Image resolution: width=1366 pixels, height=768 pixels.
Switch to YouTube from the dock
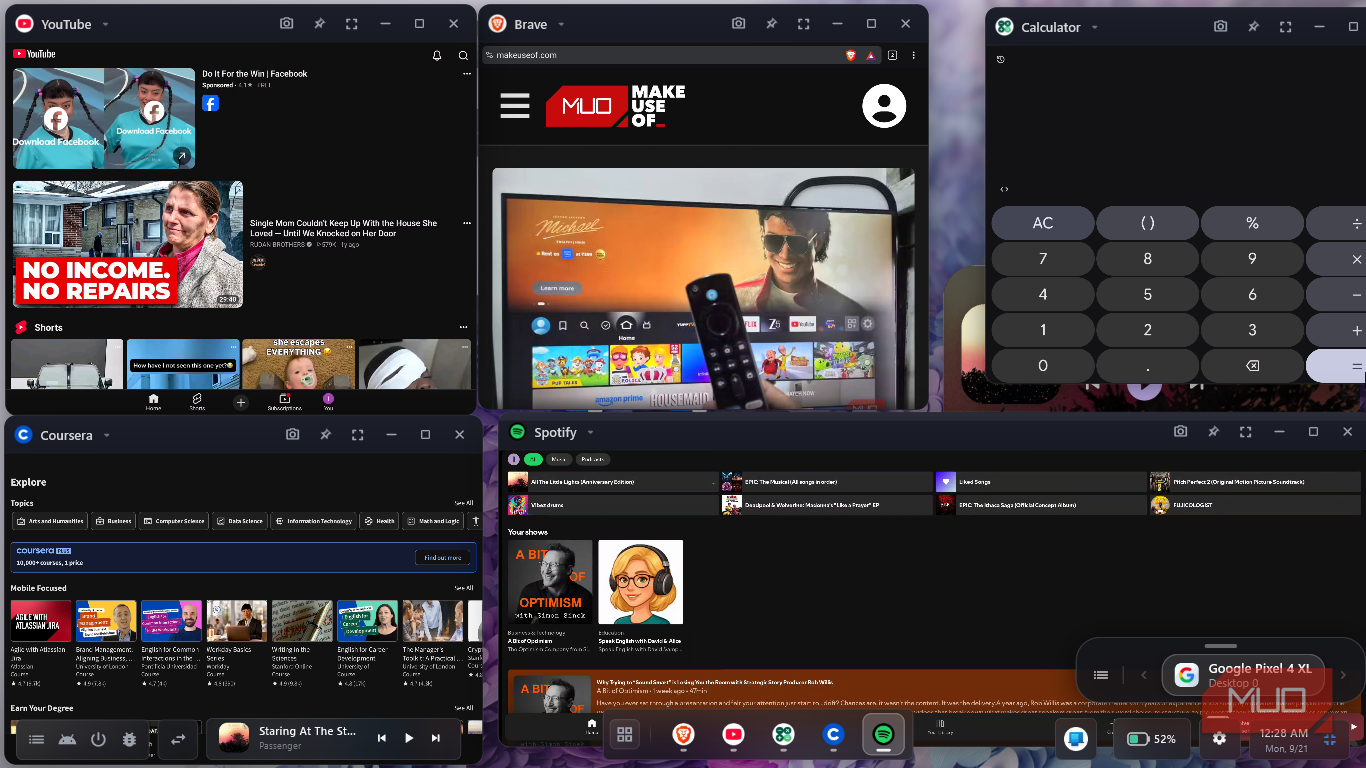733,735
